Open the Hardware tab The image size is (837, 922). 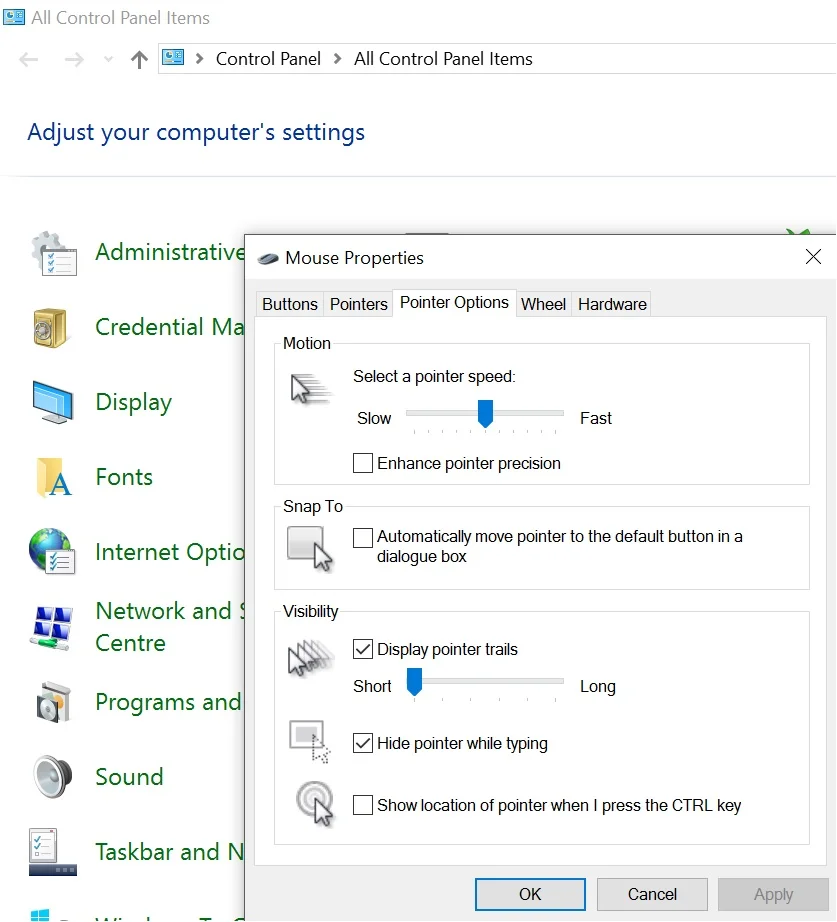612,304
